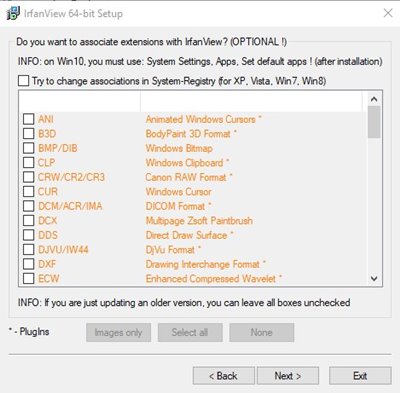Check the DXF extension box

pyautogui.click(x=29, y=264)
